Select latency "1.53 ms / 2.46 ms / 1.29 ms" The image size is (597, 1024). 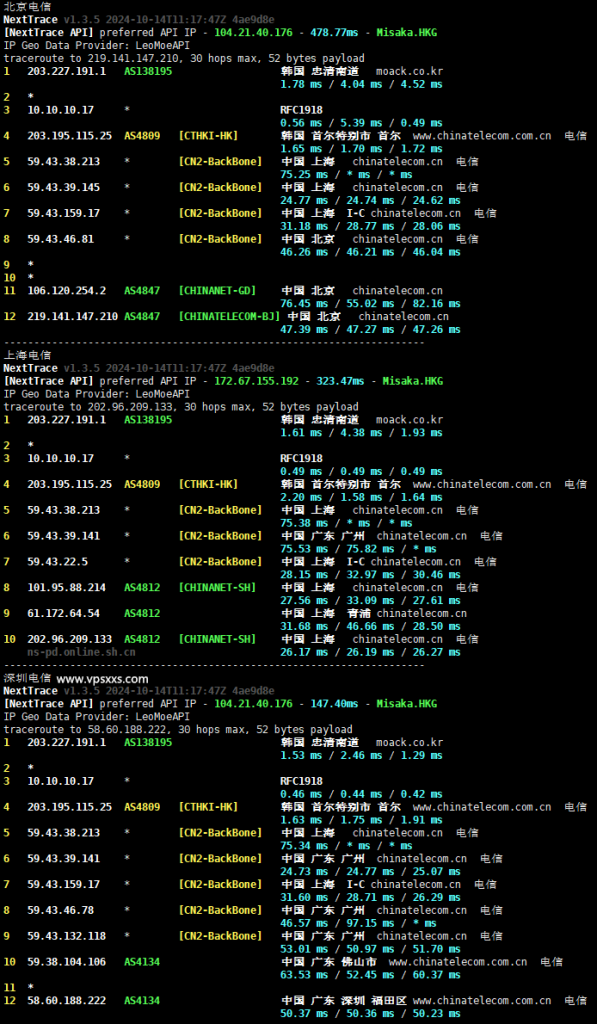coord(361,755)
